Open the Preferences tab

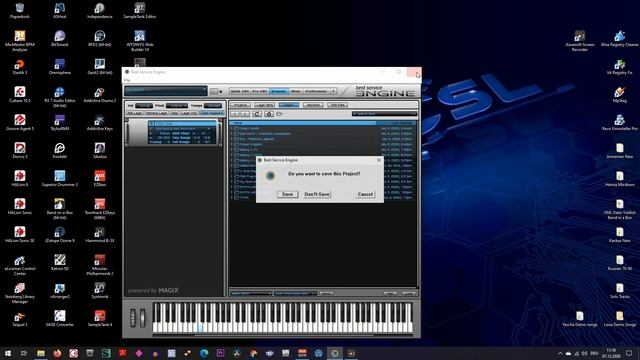click(x=316, y=91)
